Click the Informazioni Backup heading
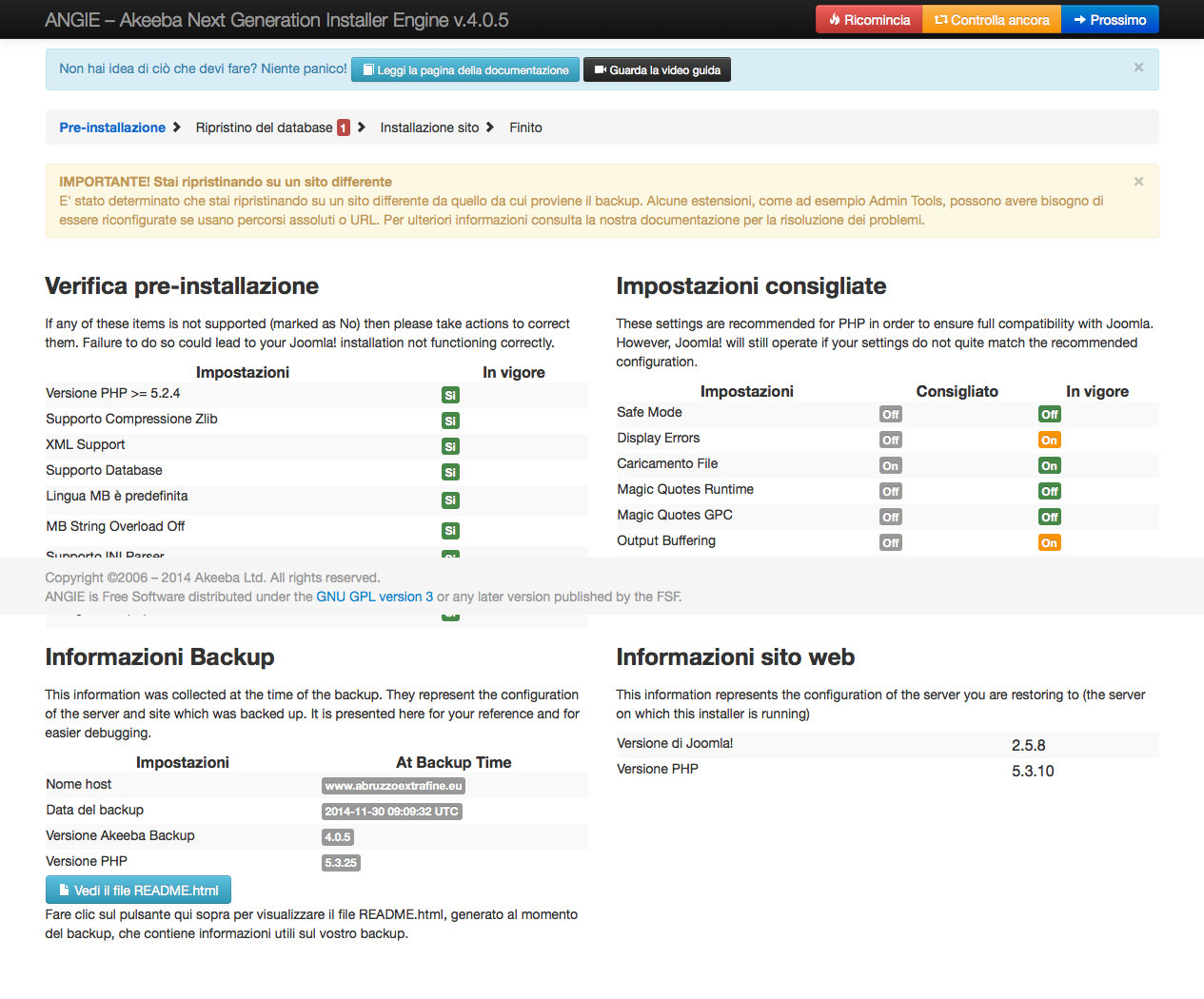This screenshot has width=1204, height=999. point(160,657)
